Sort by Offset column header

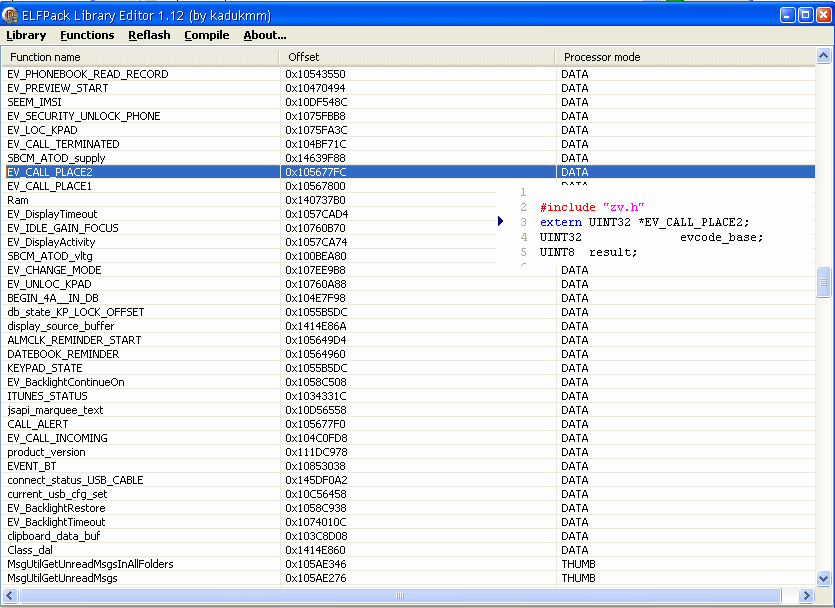(417, 57)
